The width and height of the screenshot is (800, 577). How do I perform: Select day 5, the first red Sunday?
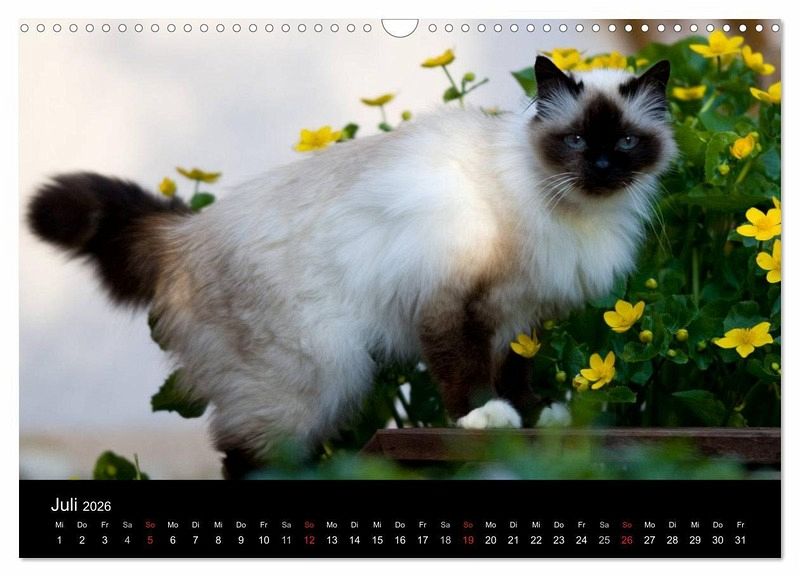(150, 540)
